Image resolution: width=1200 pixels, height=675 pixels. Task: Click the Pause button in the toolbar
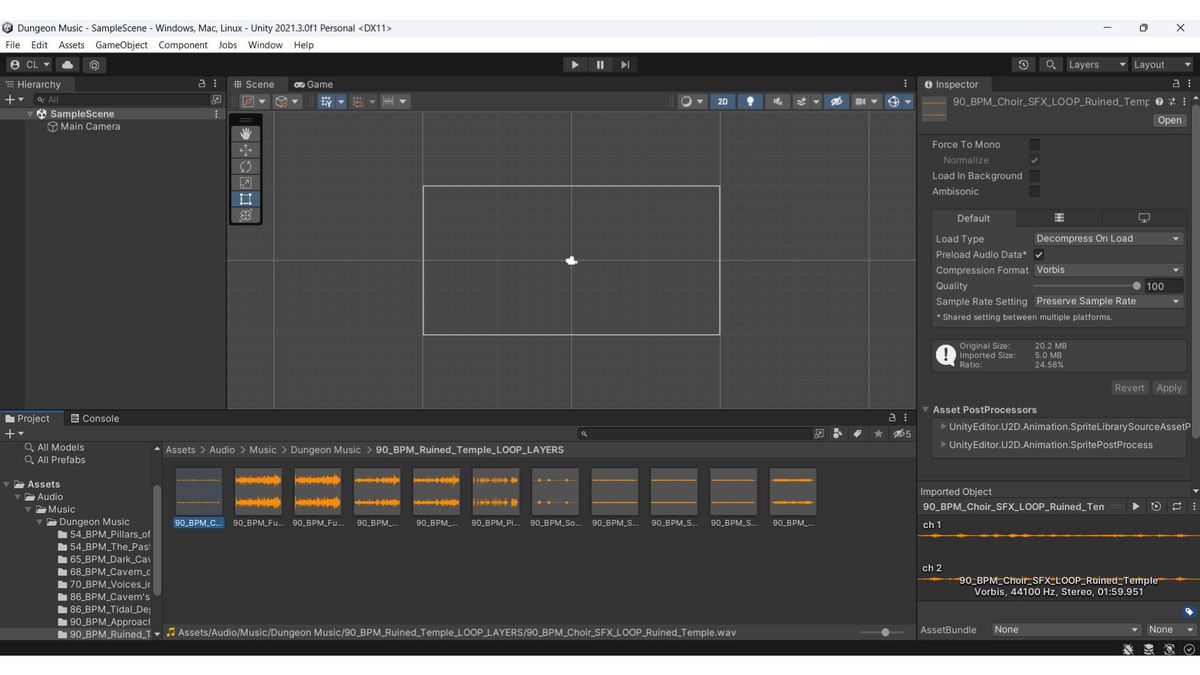(x=600, y=65)
